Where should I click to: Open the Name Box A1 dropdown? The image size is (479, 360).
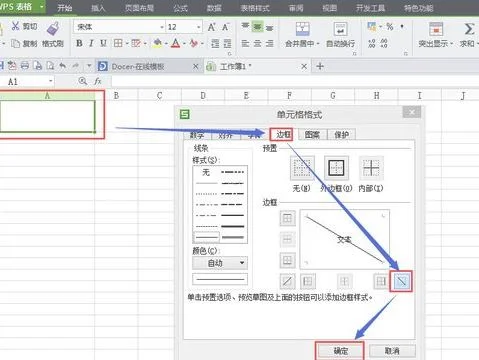pos(51,81)
